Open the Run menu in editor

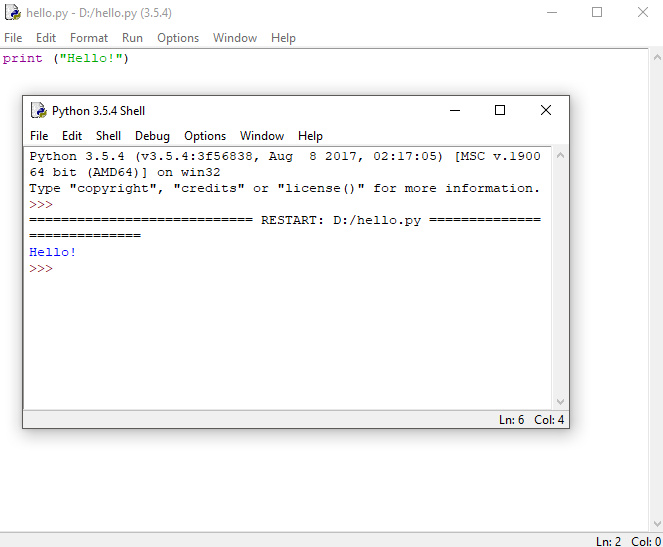coord(132,38)
